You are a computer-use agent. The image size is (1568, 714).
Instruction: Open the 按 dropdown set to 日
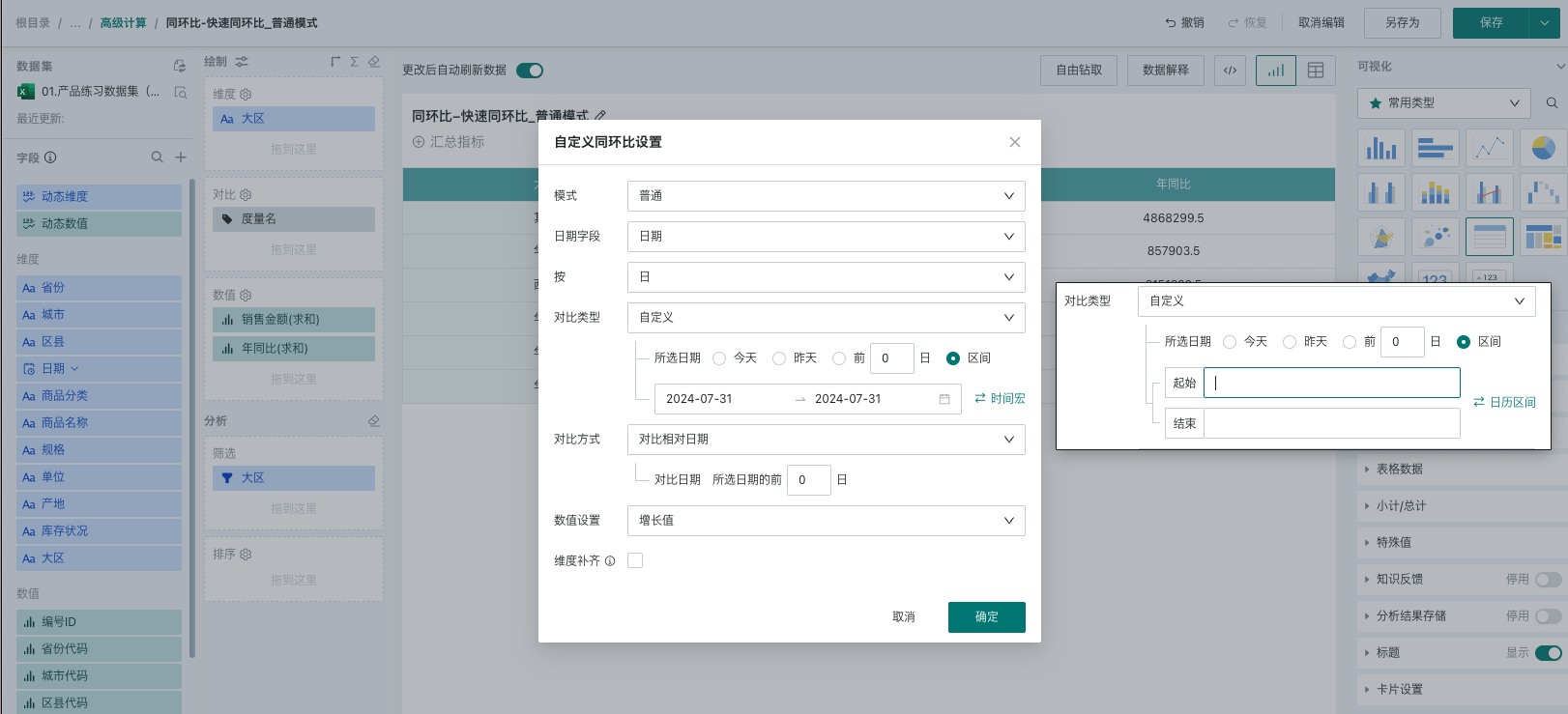pyautogui.click(x=826, y=277)
